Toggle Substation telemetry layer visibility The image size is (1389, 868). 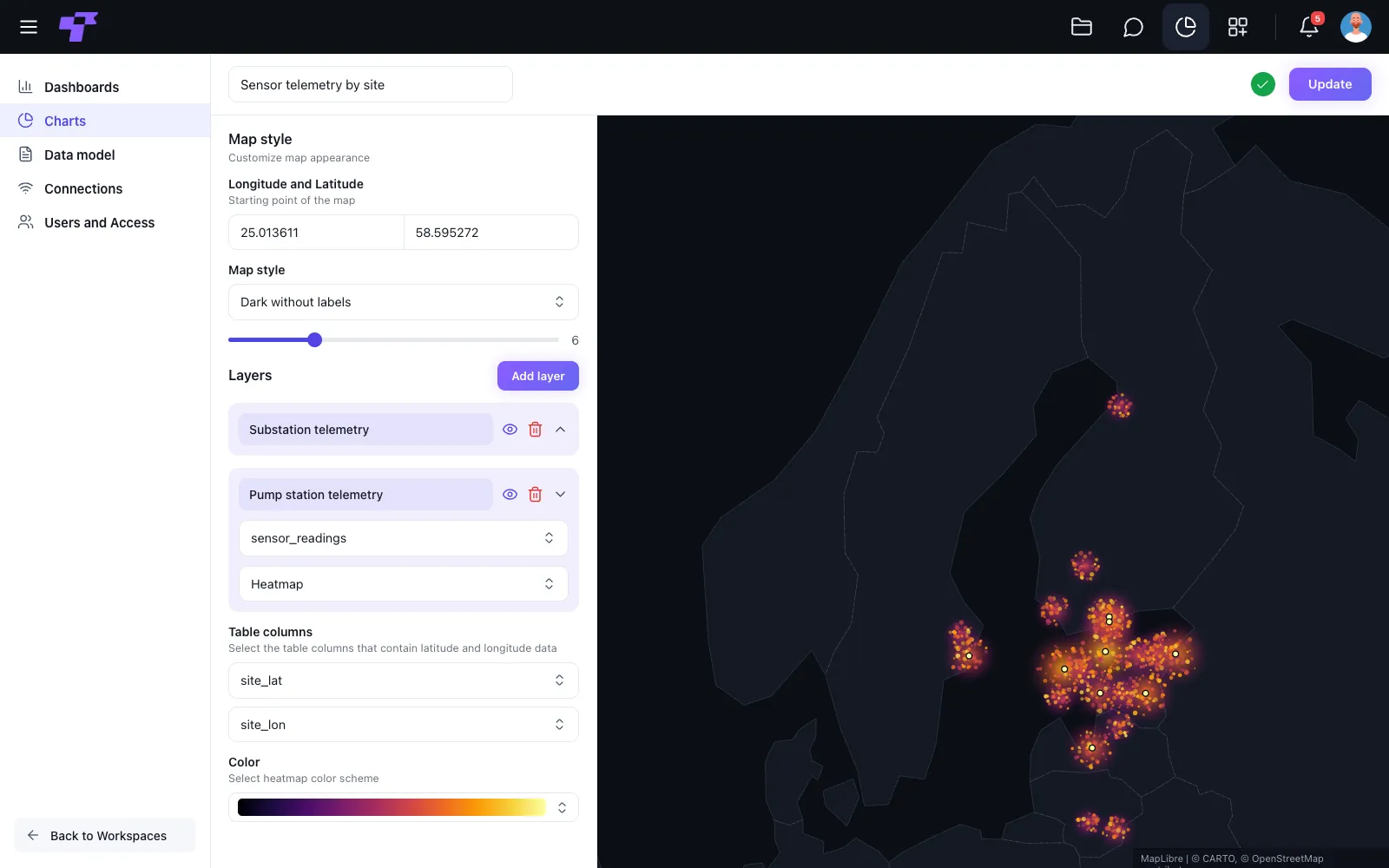(x=510, y=430)
